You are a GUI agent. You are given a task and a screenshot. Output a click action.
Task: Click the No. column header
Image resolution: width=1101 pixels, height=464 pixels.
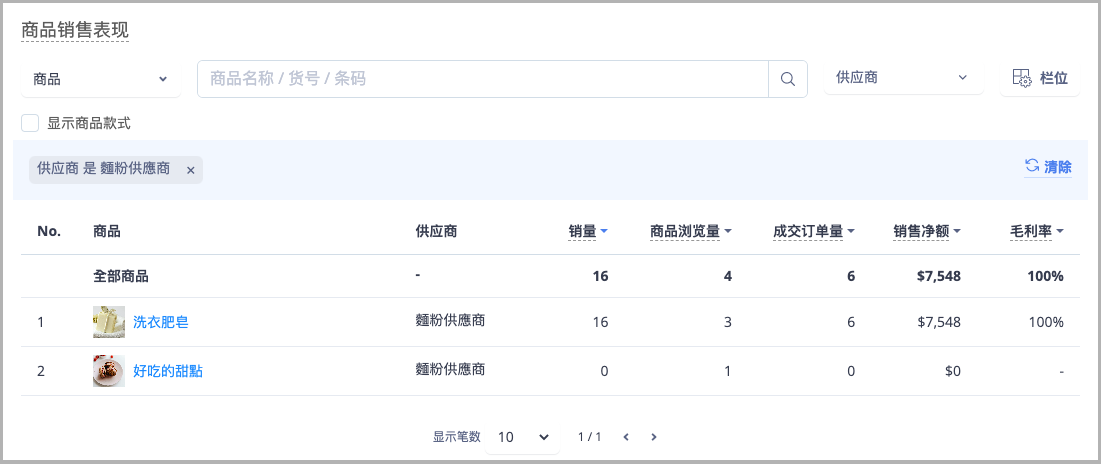tap(49, 231)
